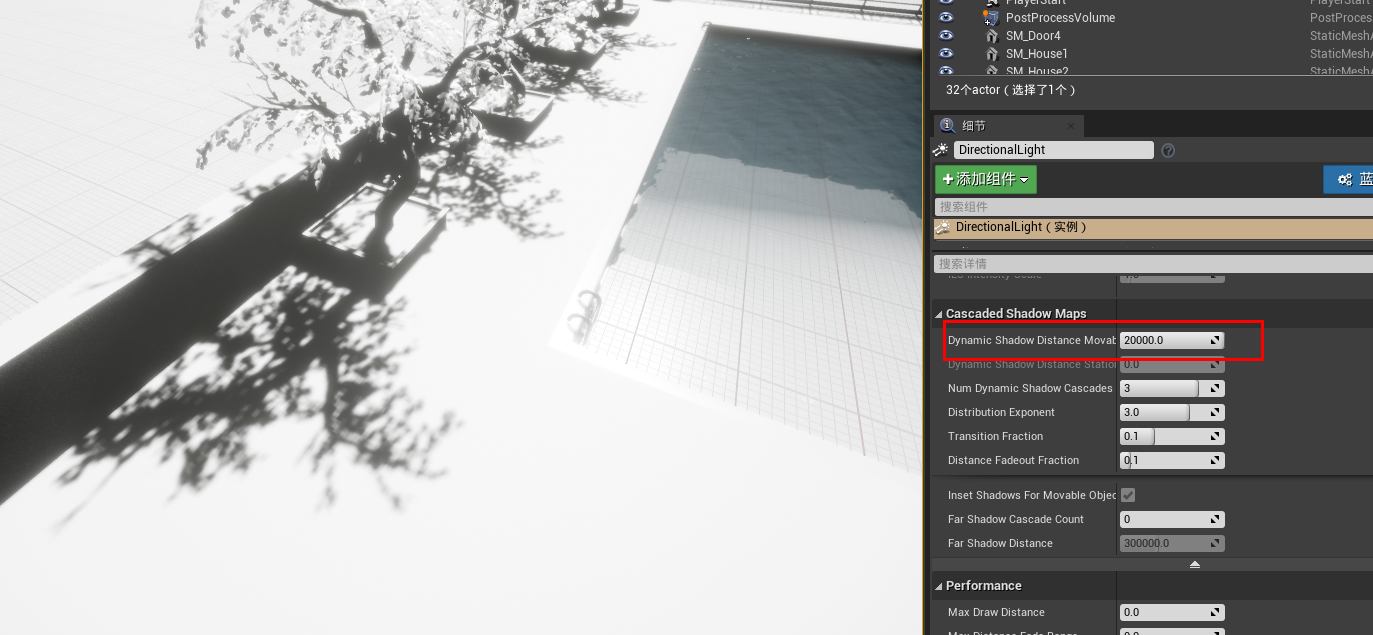Toggle visibility of SM_House1
The image size is (1373, 635).
click(946, 53)
